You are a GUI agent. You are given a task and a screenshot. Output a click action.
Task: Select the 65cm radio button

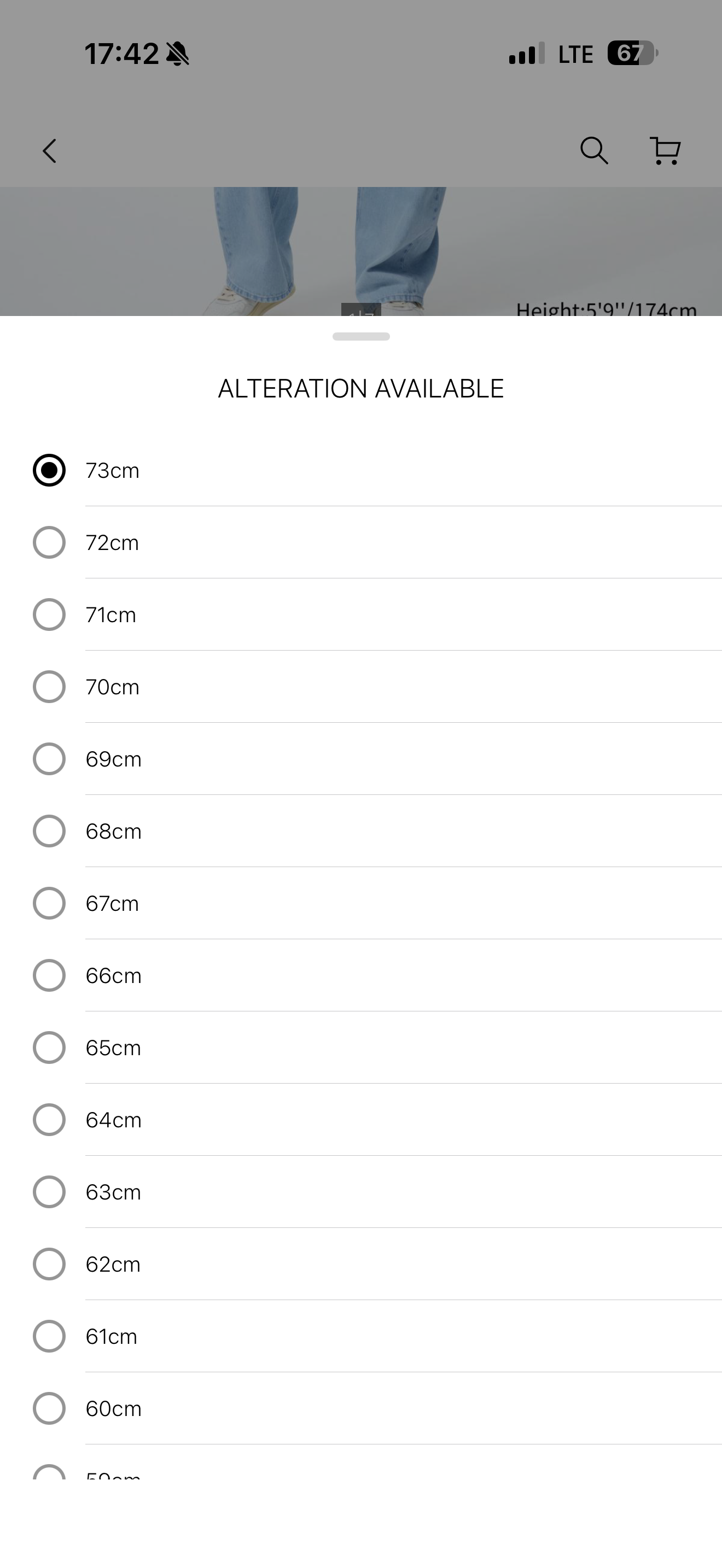coord(49,1048)
